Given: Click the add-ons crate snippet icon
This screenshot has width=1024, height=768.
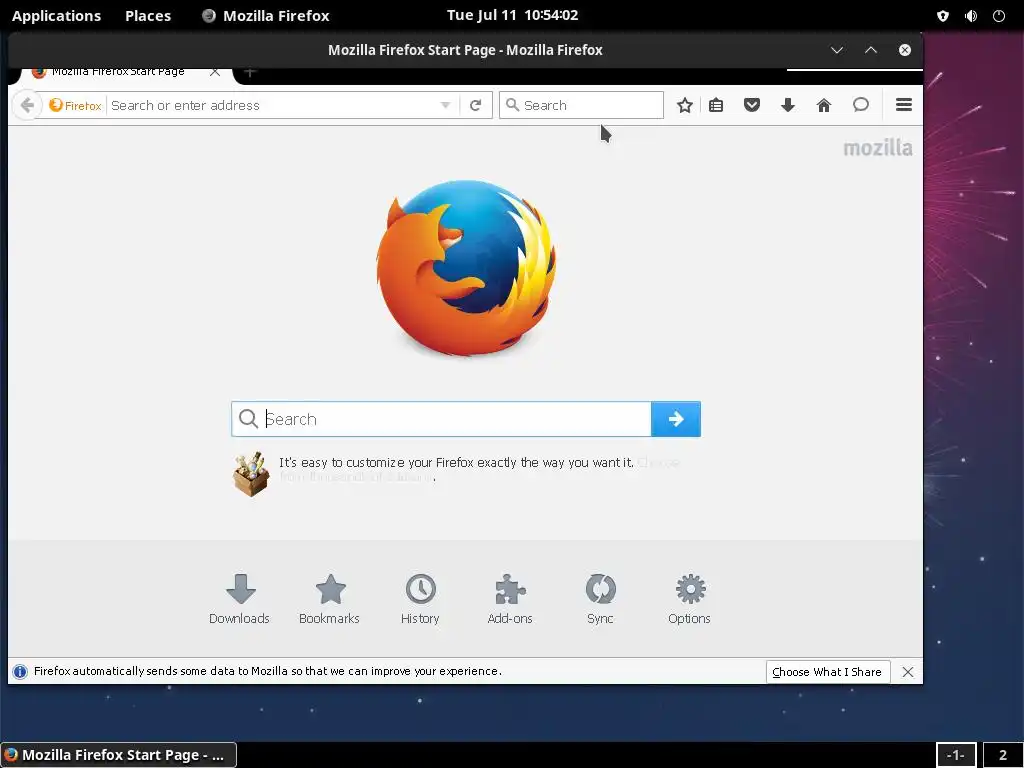Looking at the screenshot, I should 251,474.
